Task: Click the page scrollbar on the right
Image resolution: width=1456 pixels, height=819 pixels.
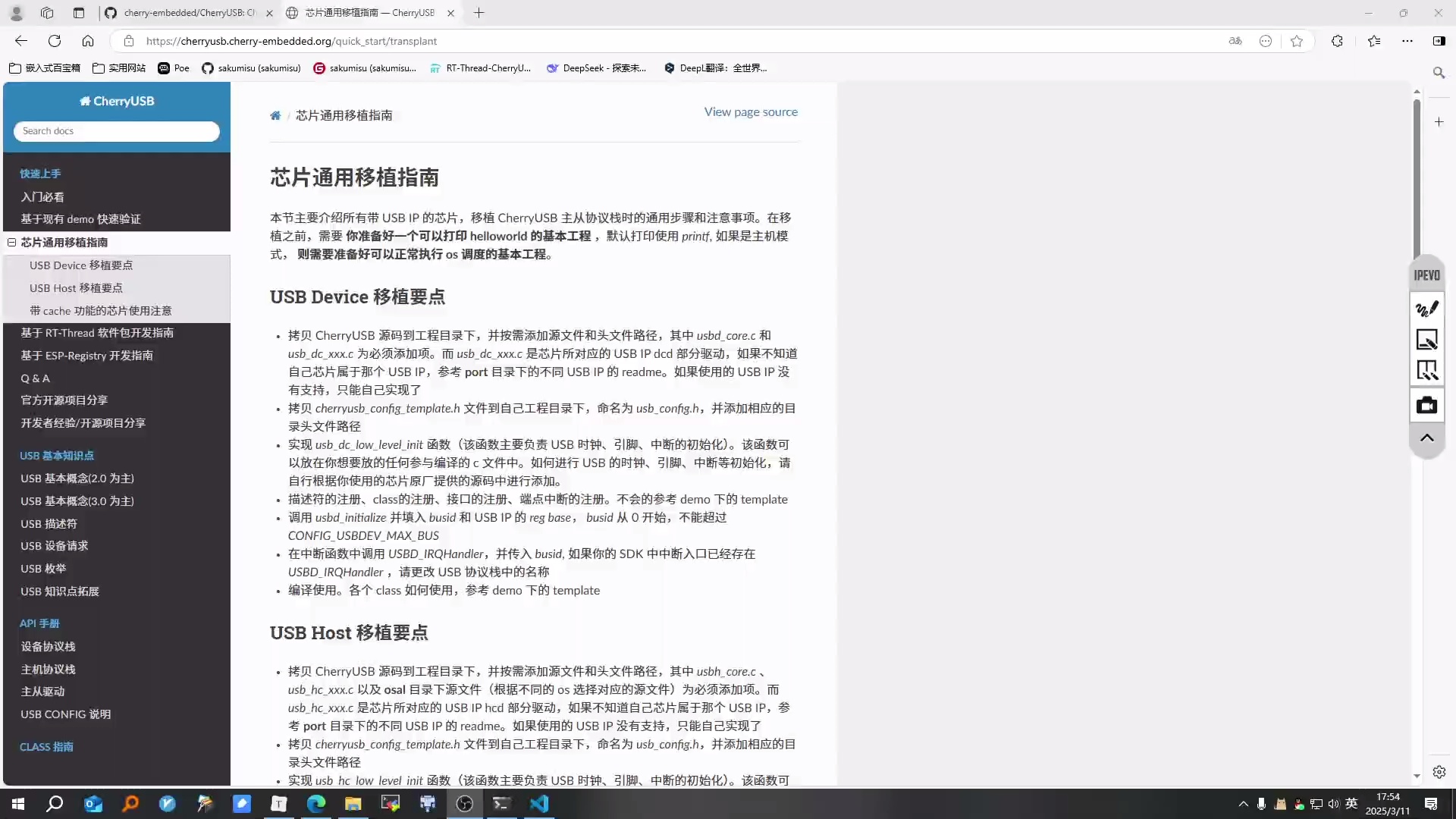Action: pos(1417,174)
